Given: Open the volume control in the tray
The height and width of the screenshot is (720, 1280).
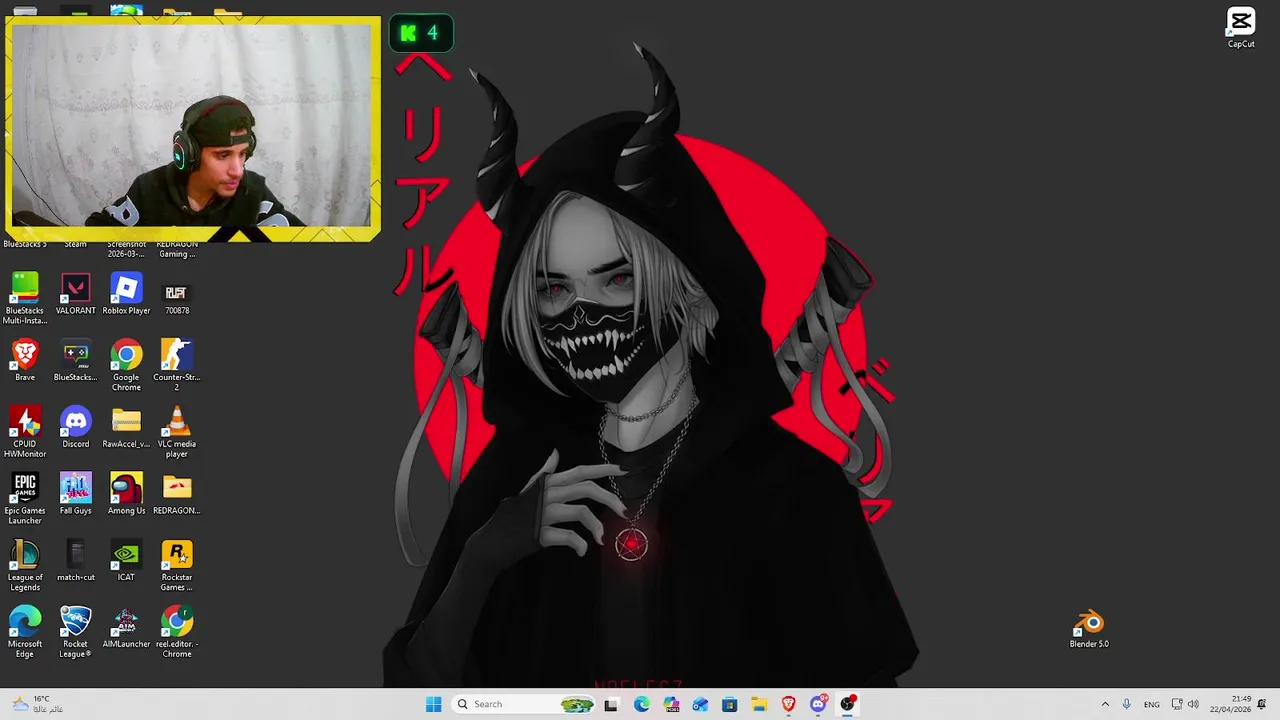Looking at the screenshot, I should click(x=1193, y=704).
